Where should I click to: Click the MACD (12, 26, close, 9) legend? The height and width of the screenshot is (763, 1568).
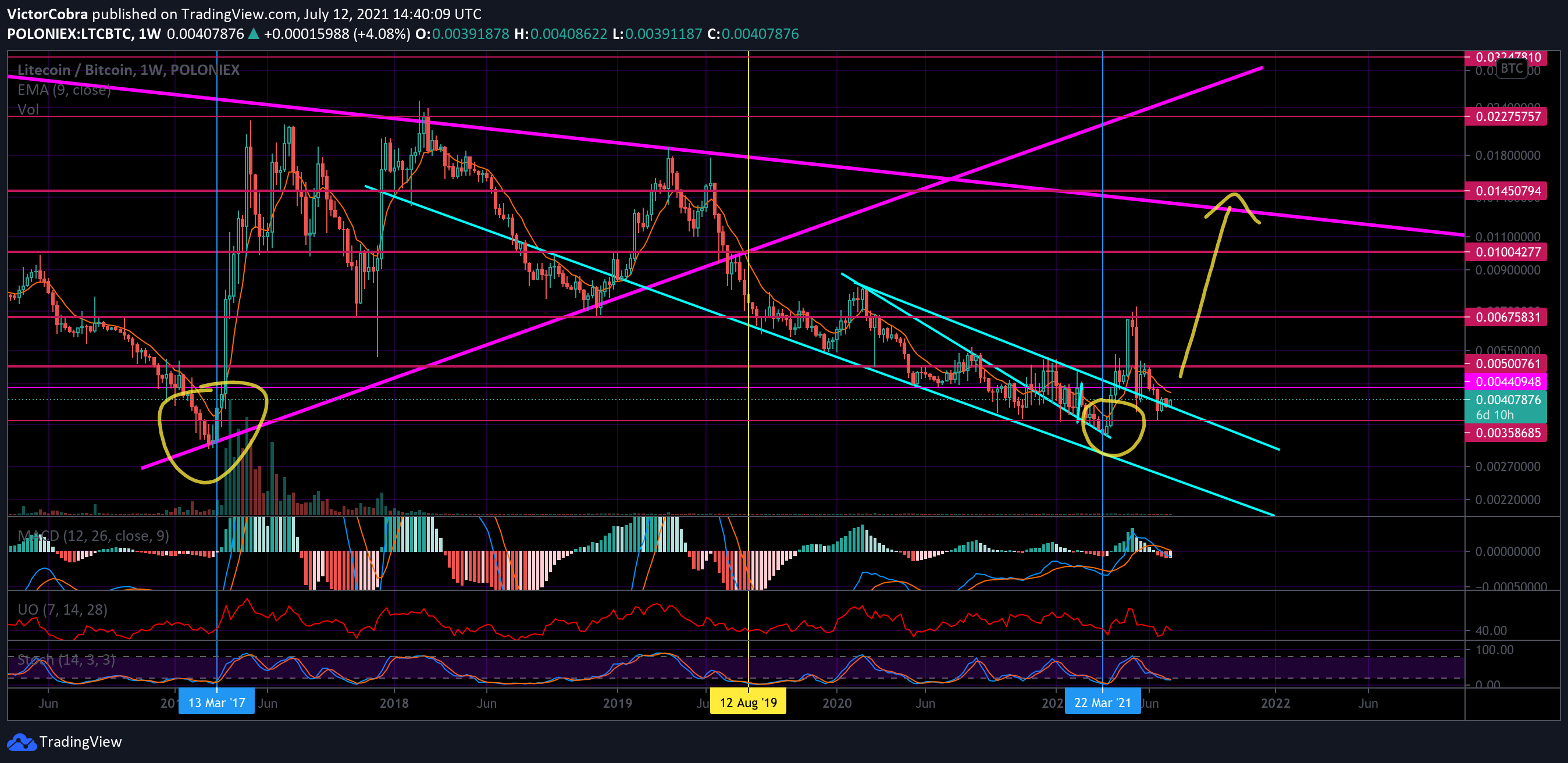[93, 536]
